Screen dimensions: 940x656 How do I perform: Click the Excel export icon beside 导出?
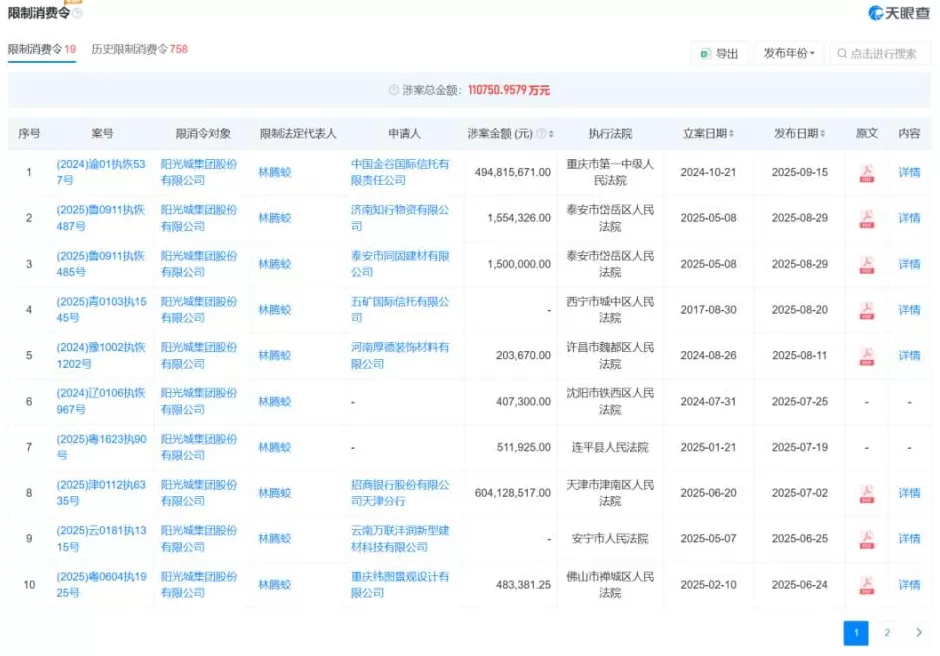pos(707,54)
